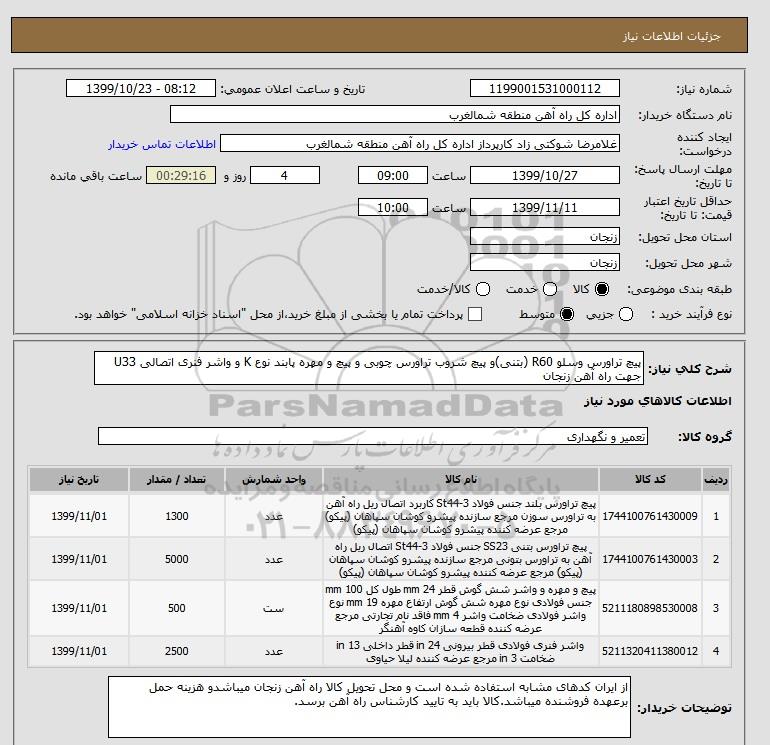Image resolution: width=770 pixels, height=745 pixels.
Task: Open the اطلاعات تماس خریدار link
Action: pyautogui.click(x=162, y=144)
